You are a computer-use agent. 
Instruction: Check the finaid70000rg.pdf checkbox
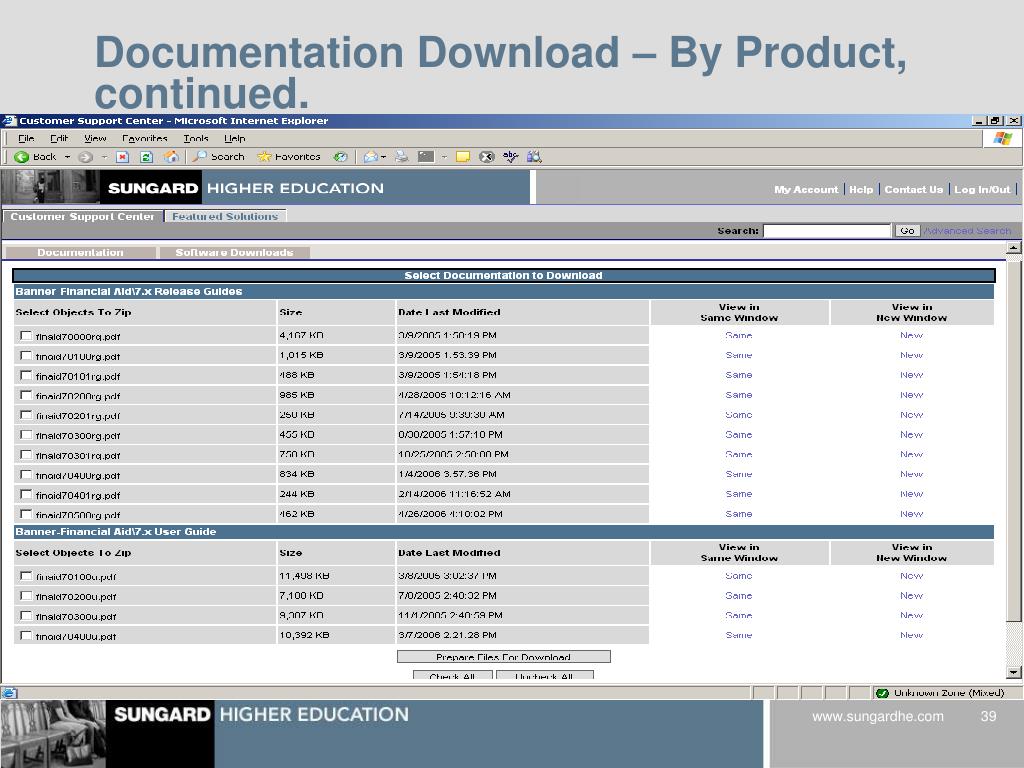point(26,336)
